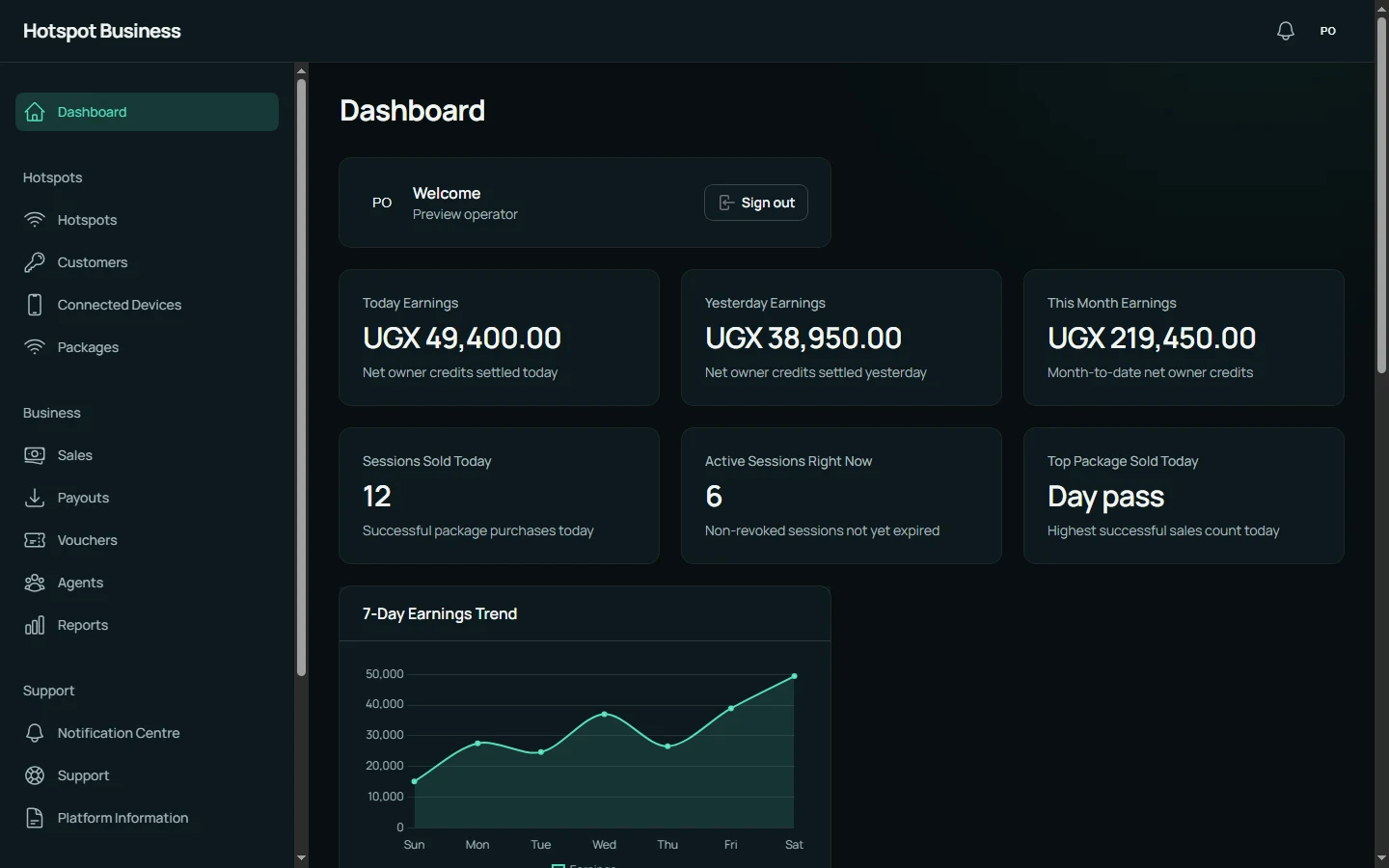Image resolution: width=1389 pixels, height=868 pixels.
Task: Open Hotspots menu item
Action: (147, 220)
